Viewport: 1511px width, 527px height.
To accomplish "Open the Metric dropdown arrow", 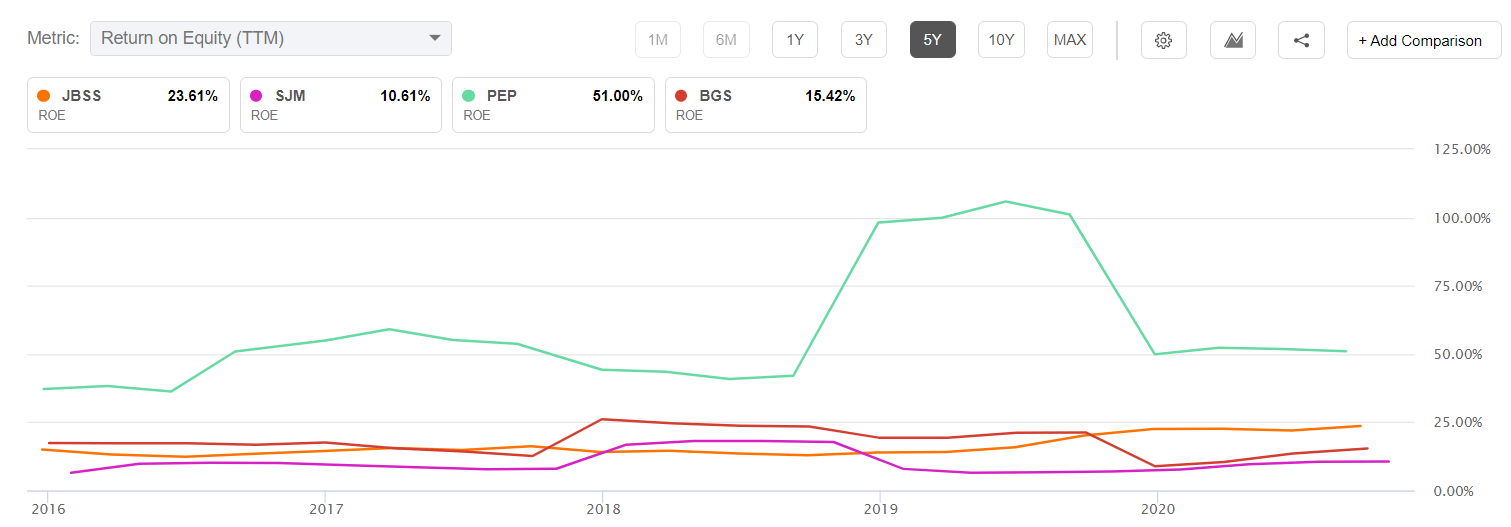I will (435, 38).
